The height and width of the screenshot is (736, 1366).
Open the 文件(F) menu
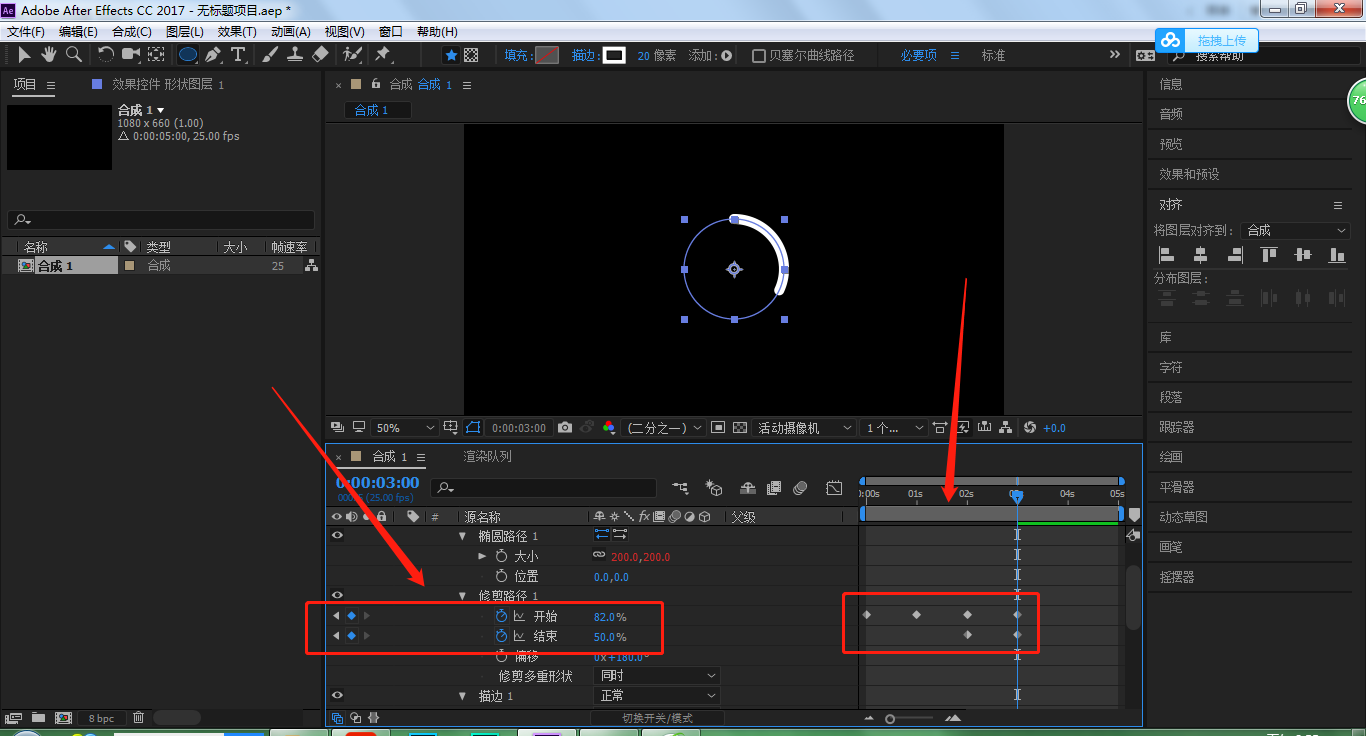click(x=26, y=32)
